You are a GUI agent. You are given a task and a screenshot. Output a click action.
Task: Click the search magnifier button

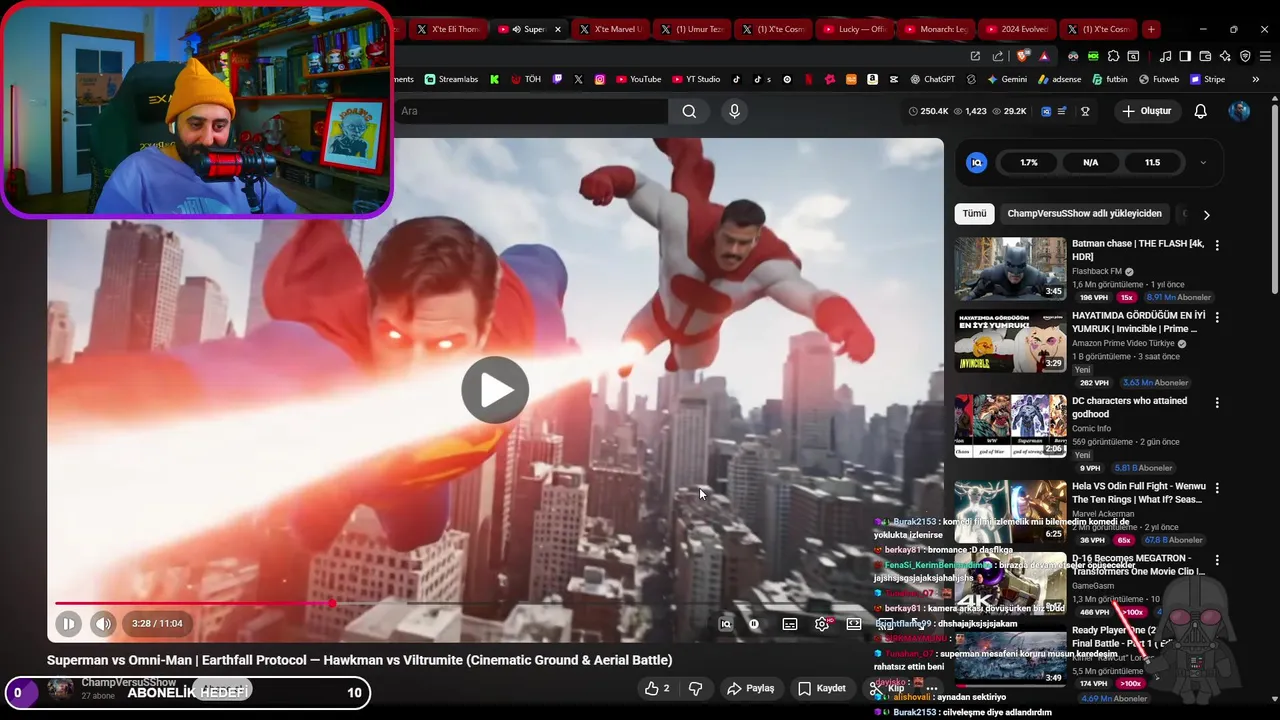(689, 111)
